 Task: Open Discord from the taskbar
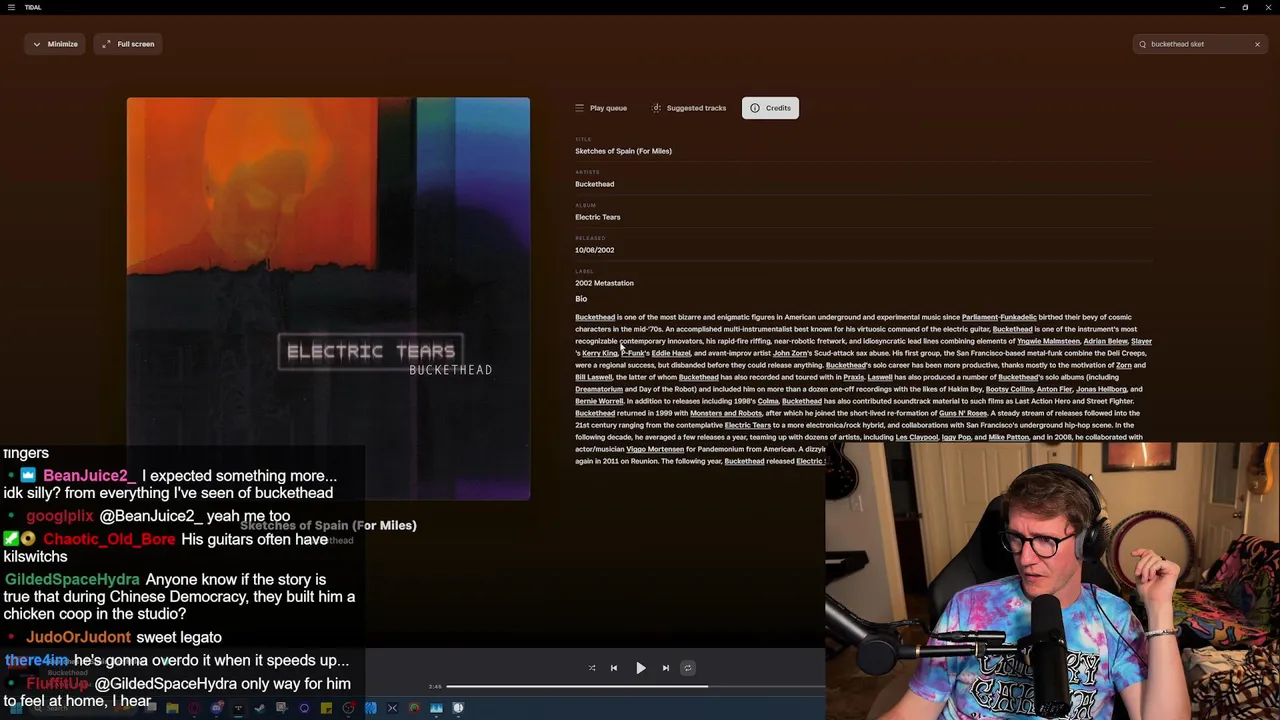217,708
